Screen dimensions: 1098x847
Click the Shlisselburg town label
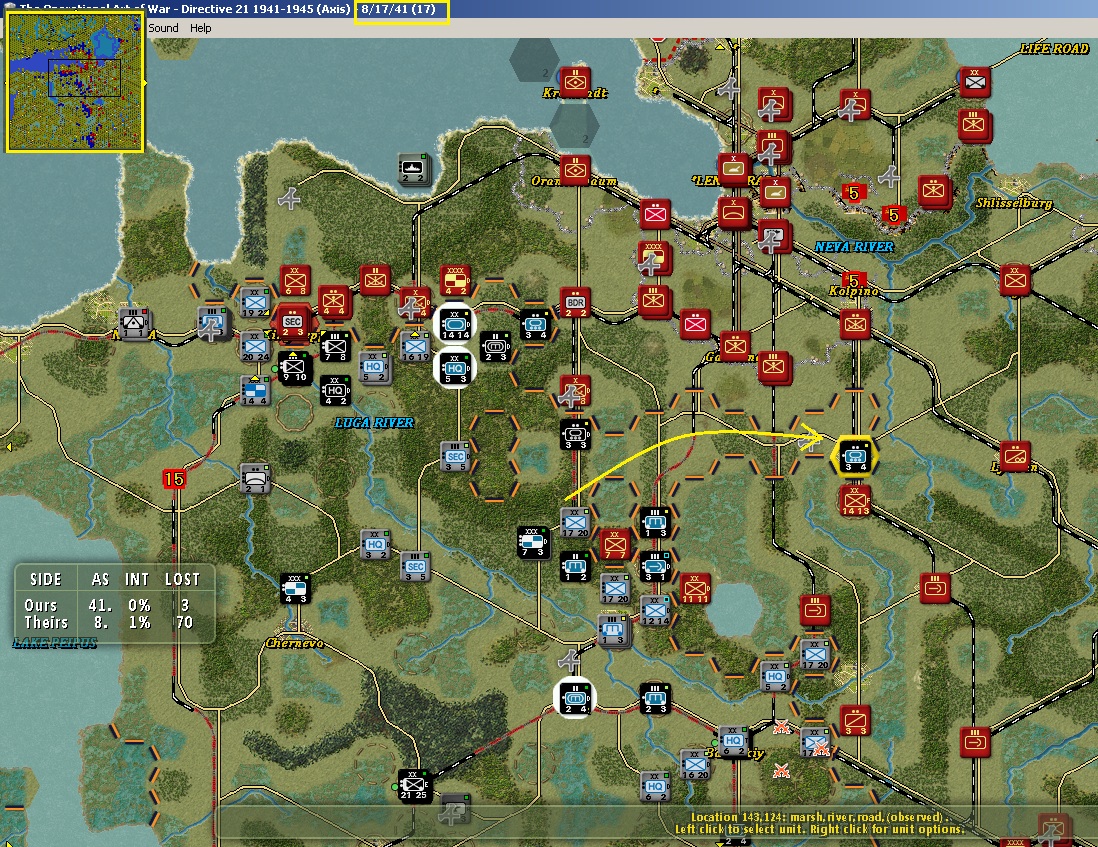[x=1014, y=203]
